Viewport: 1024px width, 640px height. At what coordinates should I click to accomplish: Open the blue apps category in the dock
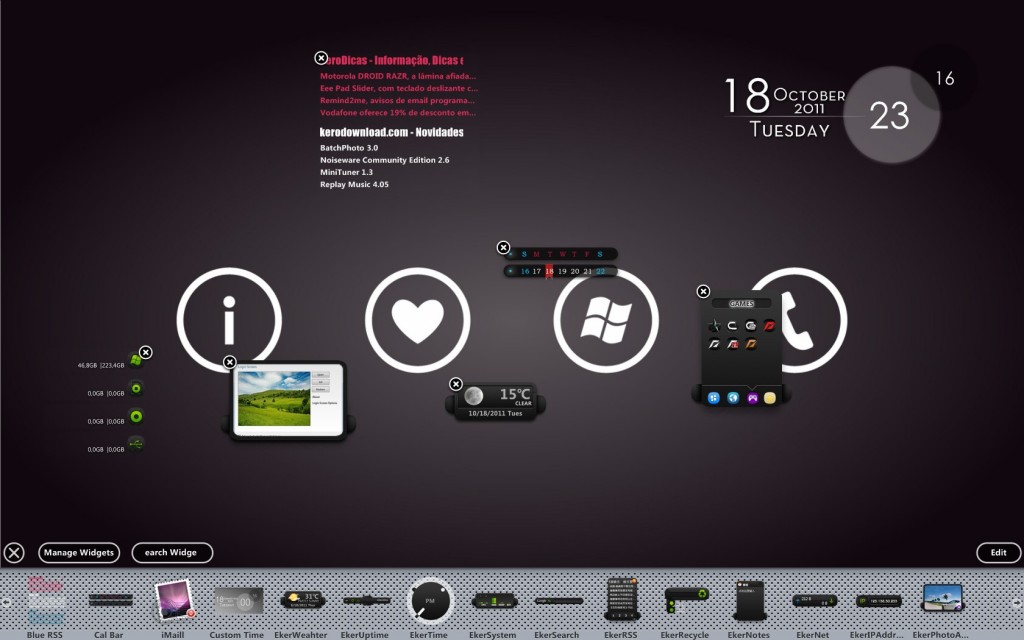pyautogui.click(x=714, y=398)
